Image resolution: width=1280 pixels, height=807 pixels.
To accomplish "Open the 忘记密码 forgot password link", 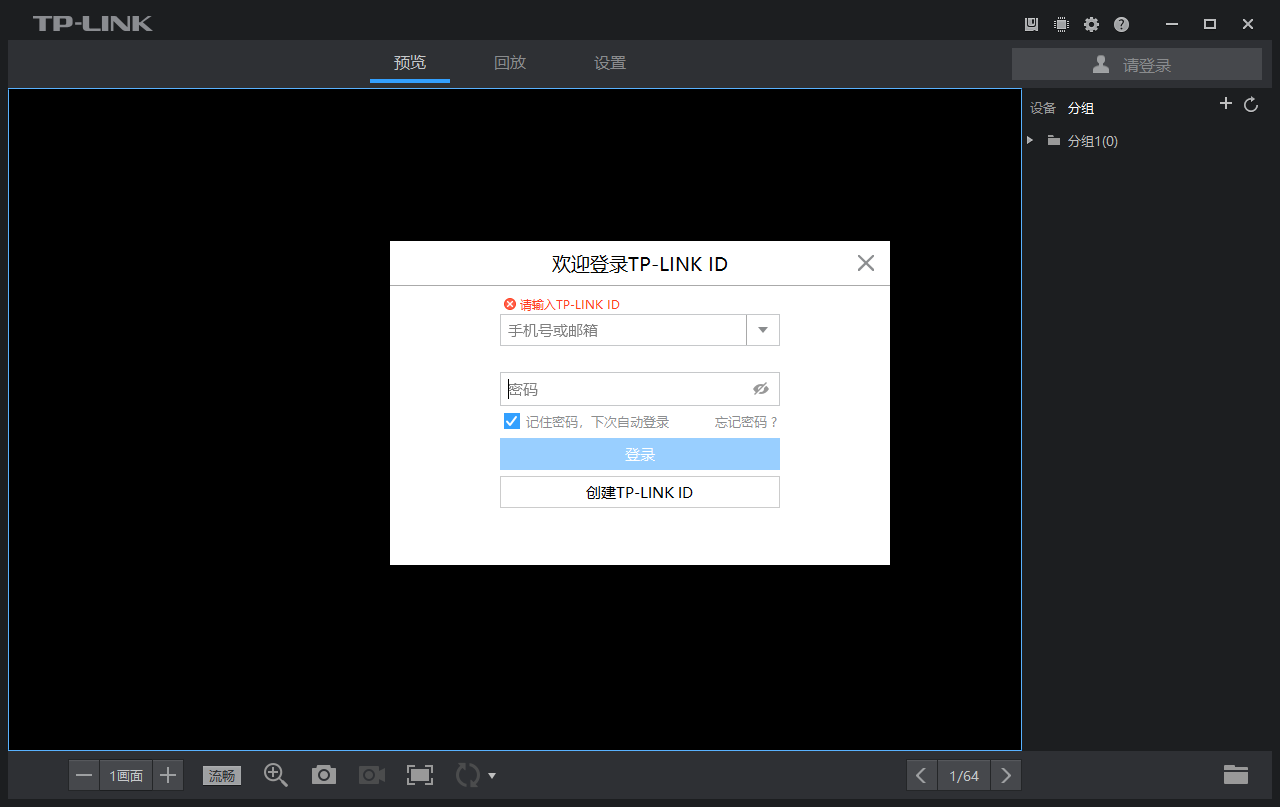I will tap(745, 421).
